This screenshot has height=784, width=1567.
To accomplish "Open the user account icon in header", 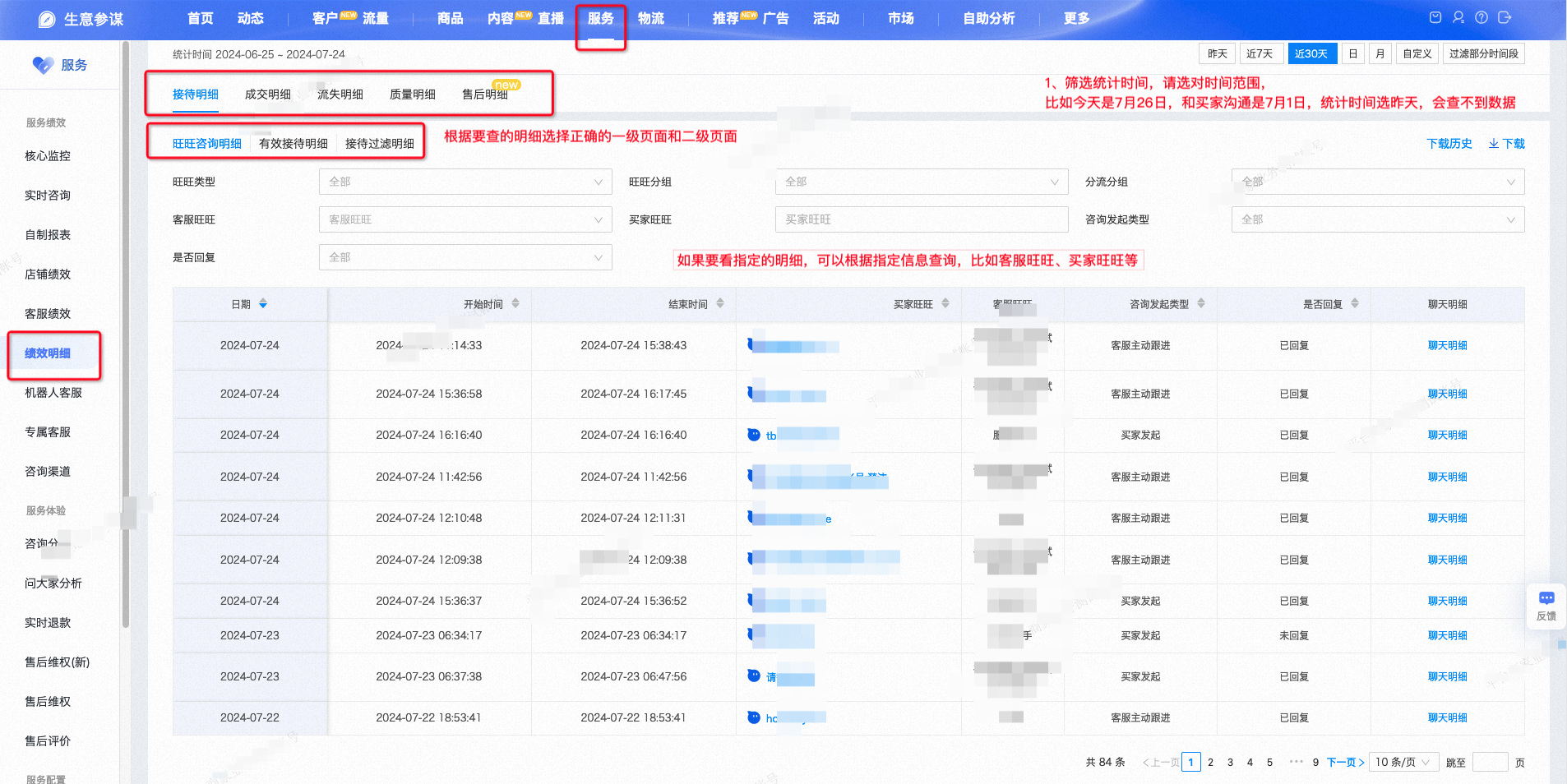I will coord(1458,17).
